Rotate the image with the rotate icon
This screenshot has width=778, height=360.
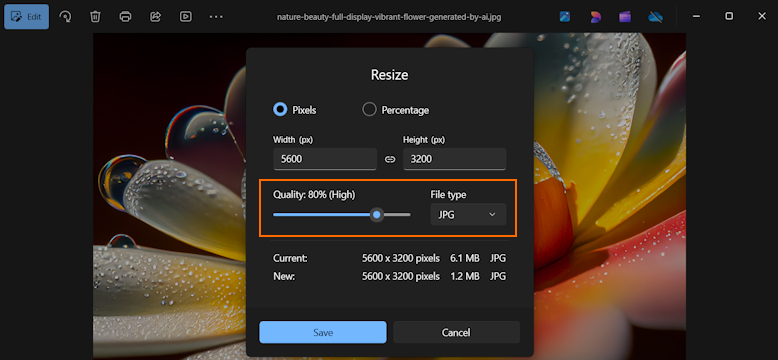[65, 16]
